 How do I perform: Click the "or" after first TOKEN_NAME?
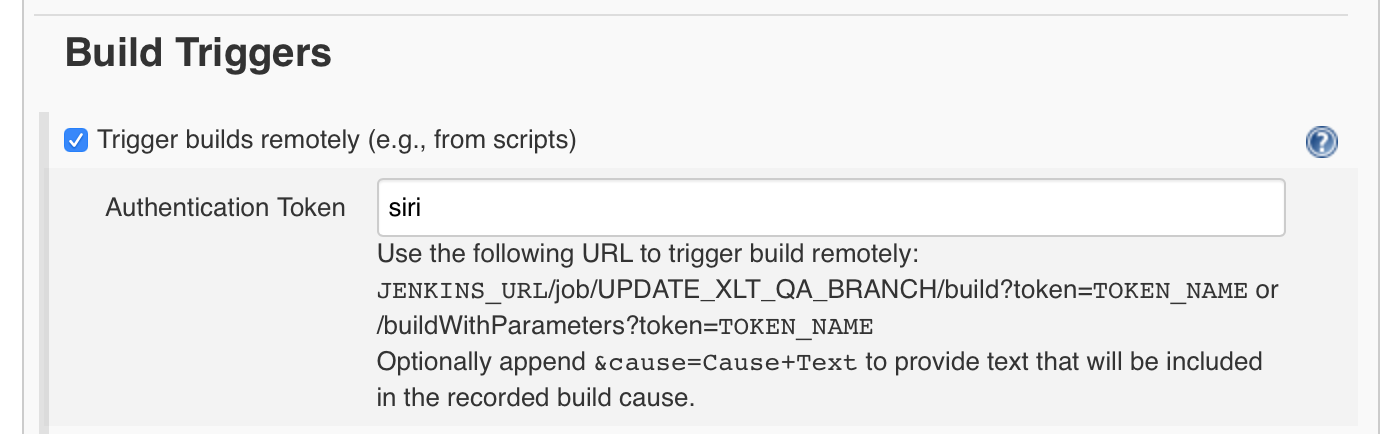pos(1267,291)
